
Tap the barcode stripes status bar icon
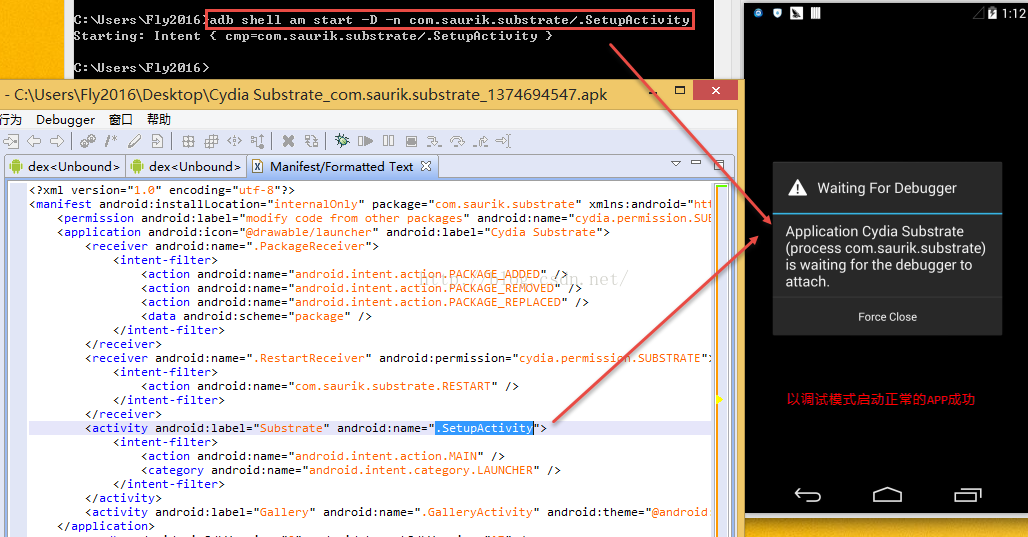816,13
